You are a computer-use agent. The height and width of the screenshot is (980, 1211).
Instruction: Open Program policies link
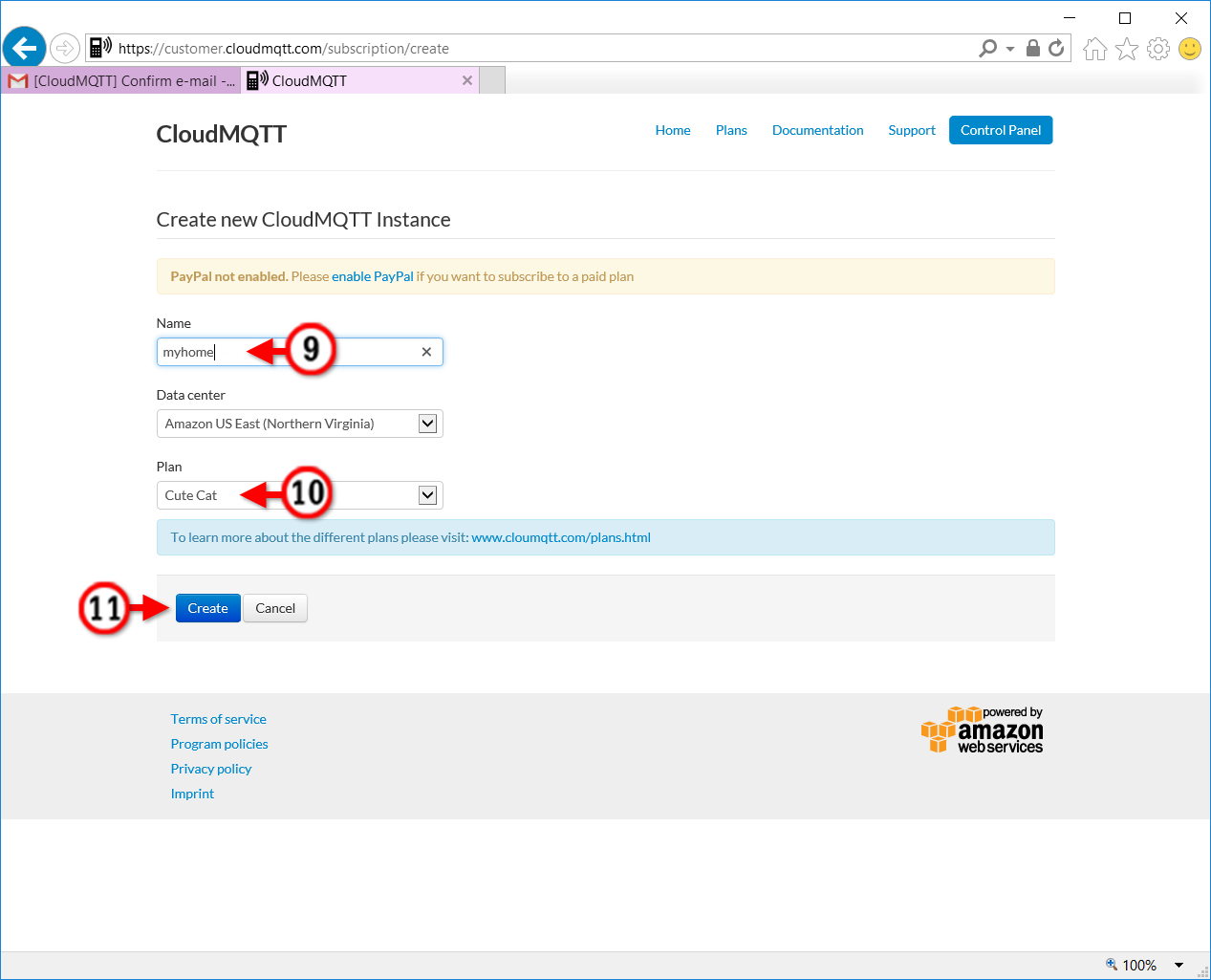219,744
